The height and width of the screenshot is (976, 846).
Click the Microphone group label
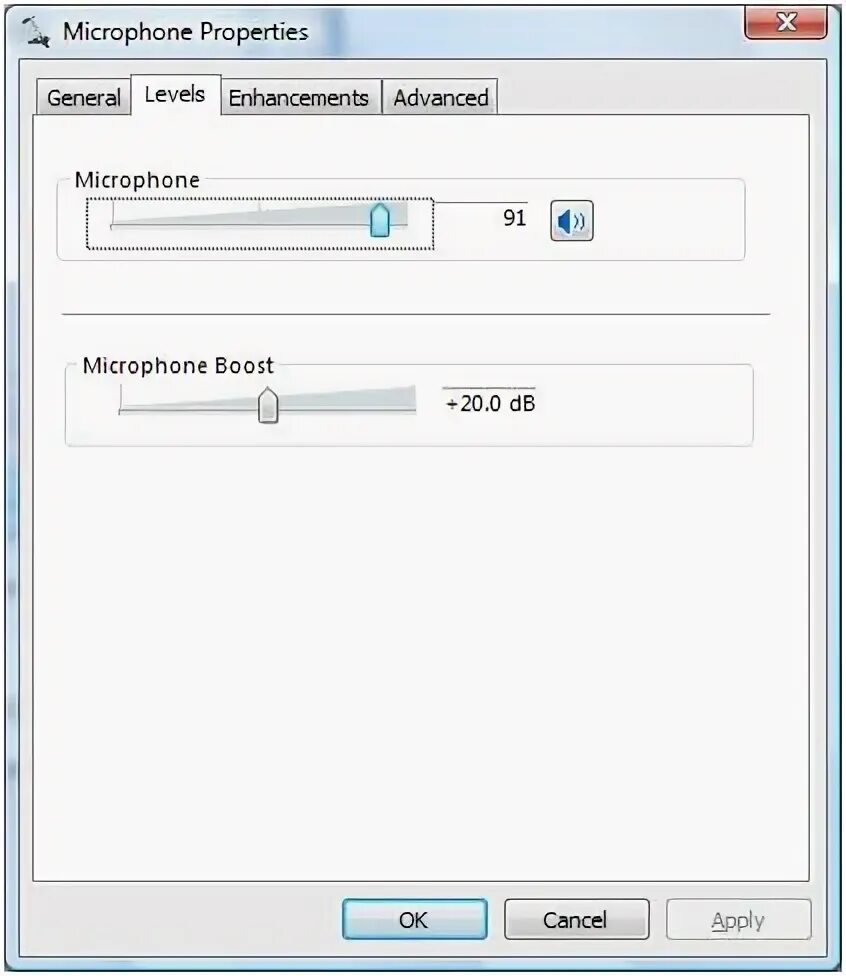point(137,180)
